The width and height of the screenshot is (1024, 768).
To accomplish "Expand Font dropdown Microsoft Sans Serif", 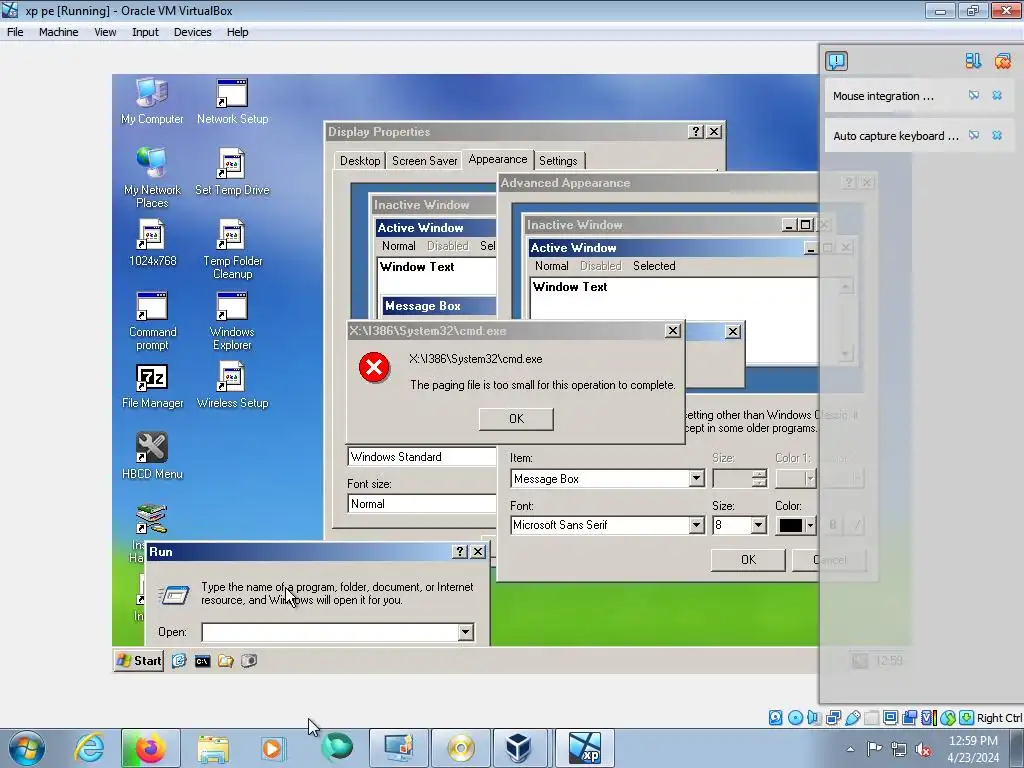I will coord(696,525).
